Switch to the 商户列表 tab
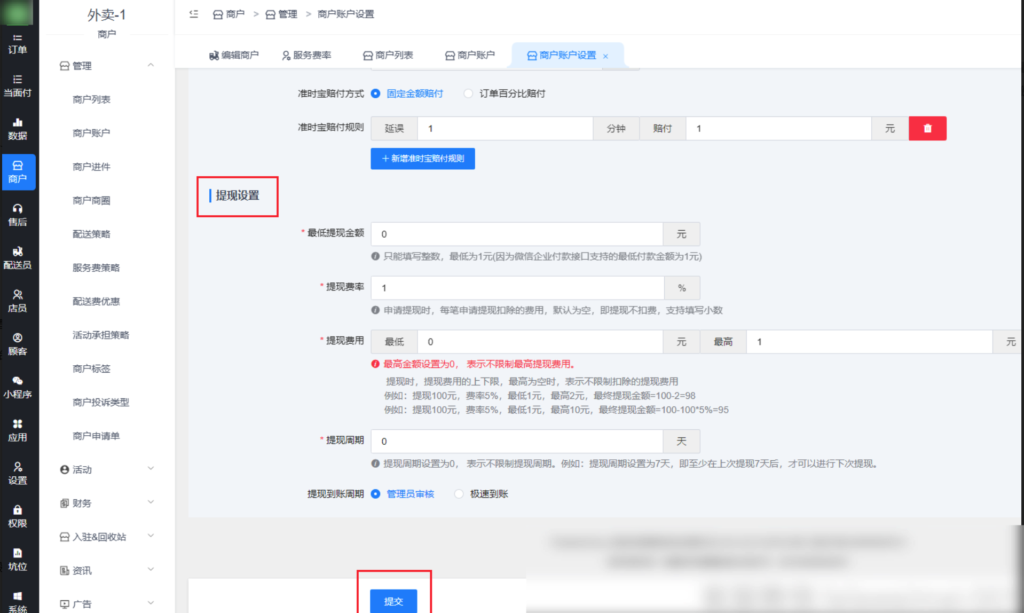Screen dimensions: 1024x613 (x=387, y=56)
